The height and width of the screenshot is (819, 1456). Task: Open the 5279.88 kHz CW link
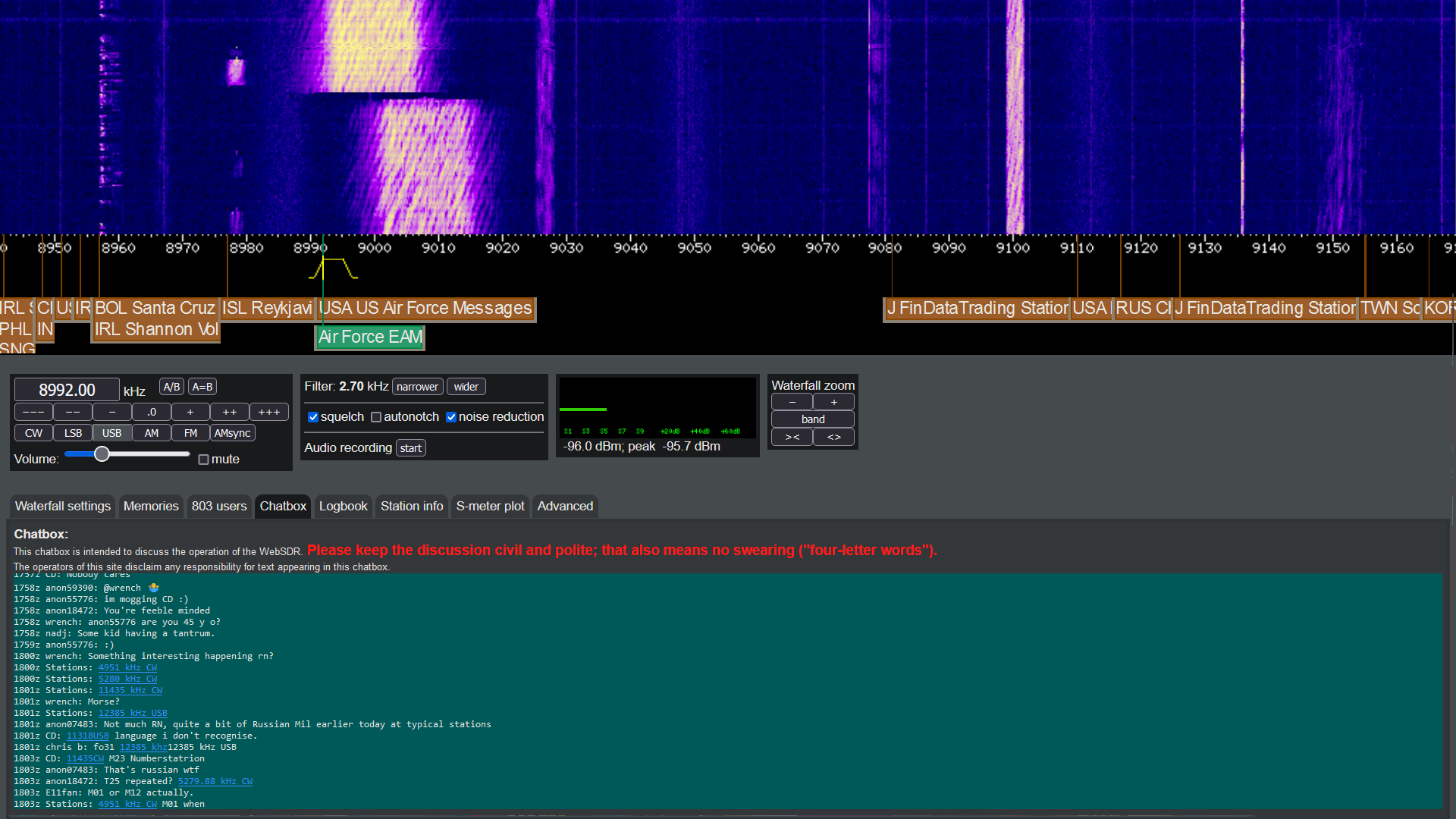tap(215, 781)
